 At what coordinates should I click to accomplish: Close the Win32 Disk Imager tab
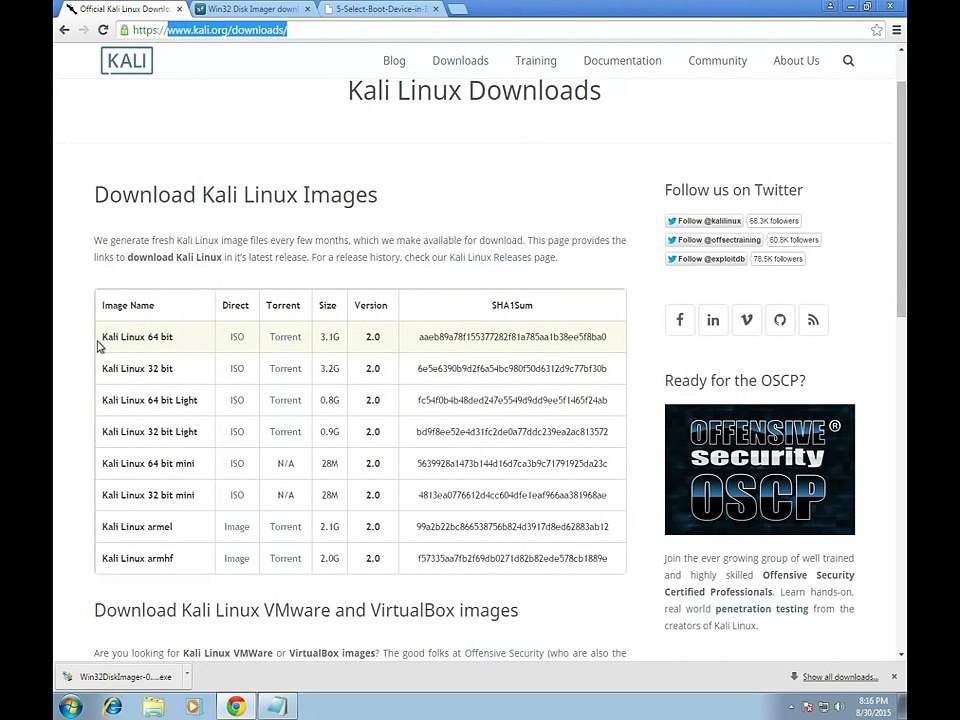point(307,9)
